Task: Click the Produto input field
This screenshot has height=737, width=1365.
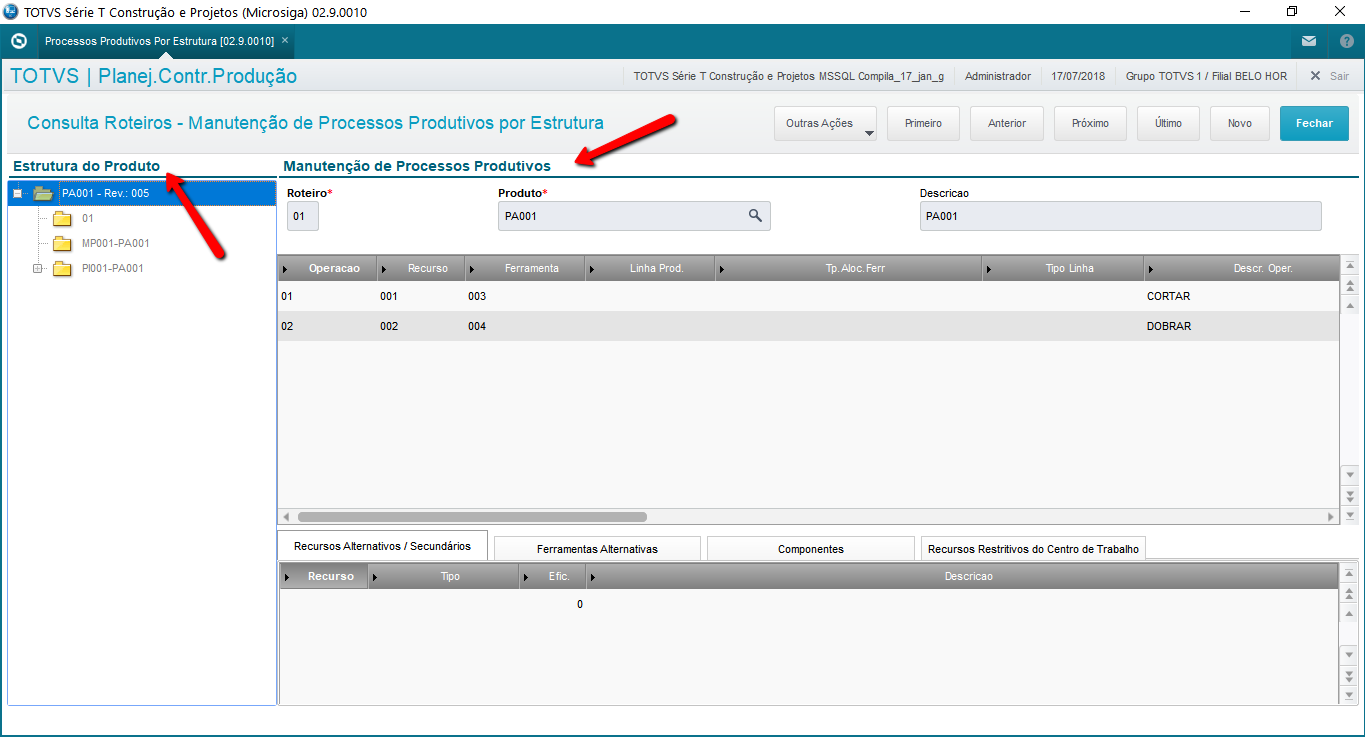Action: click(634, 216)
